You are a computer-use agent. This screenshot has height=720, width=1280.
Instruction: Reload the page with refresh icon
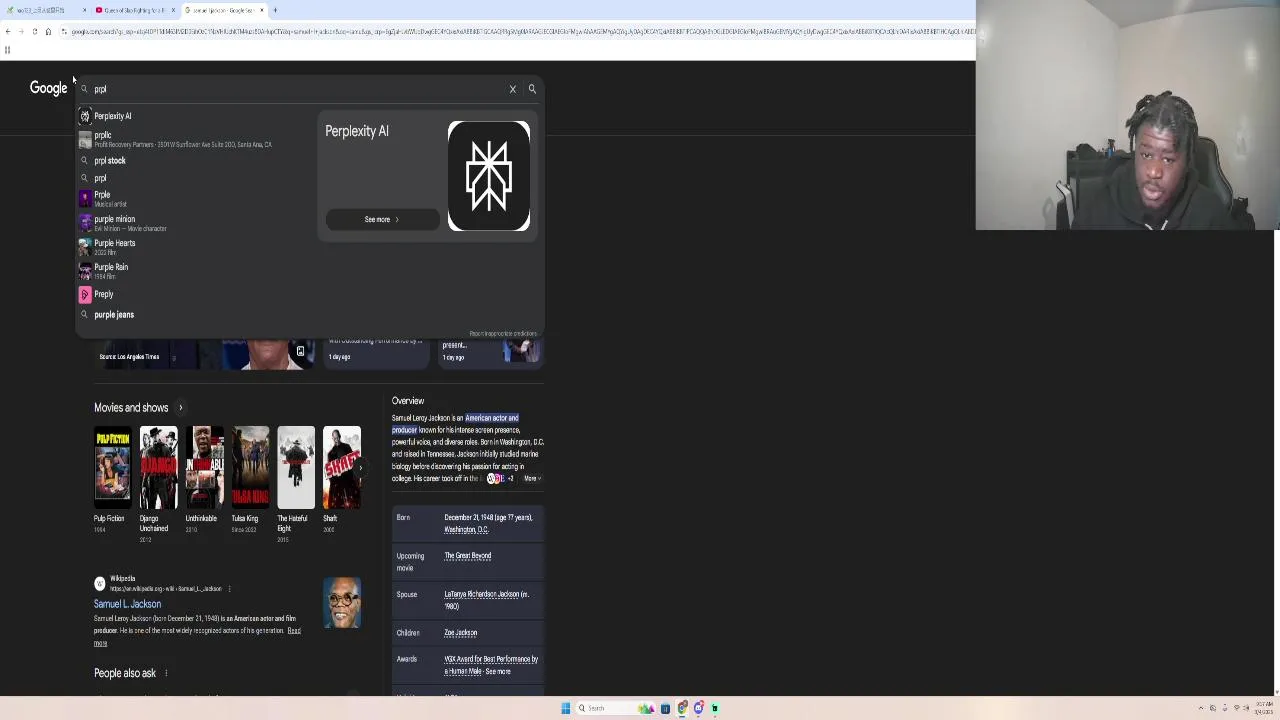pos(34,32)
